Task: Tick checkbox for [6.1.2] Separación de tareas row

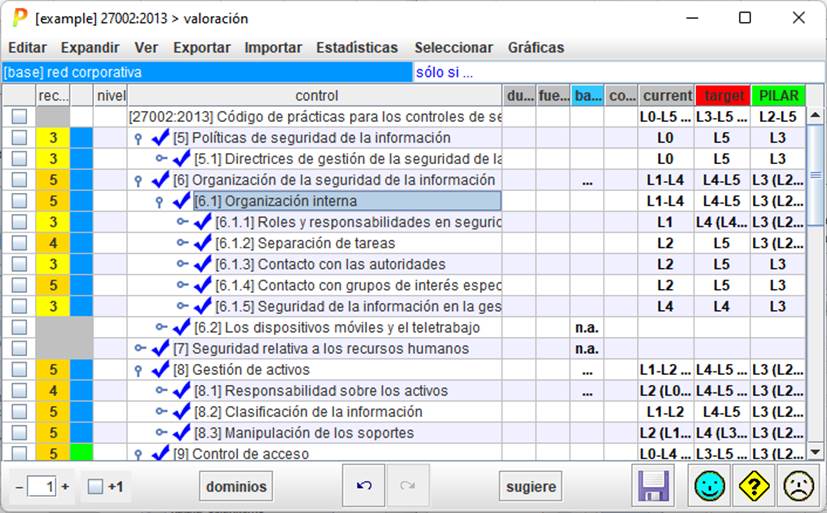Action: [19, 243]
